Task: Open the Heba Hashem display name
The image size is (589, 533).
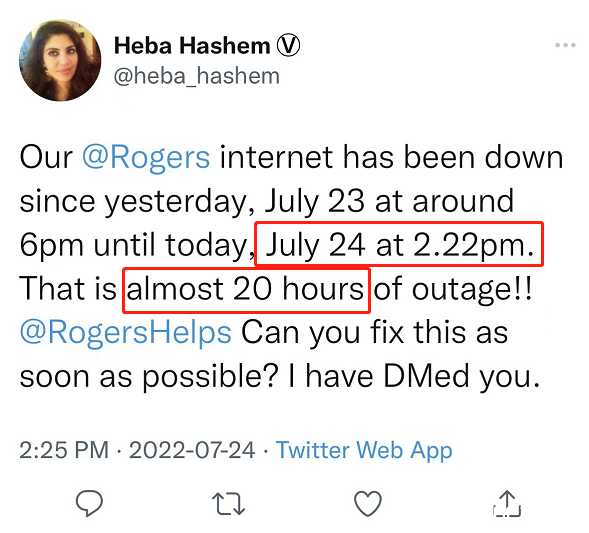Action: [x=192, y=46]
